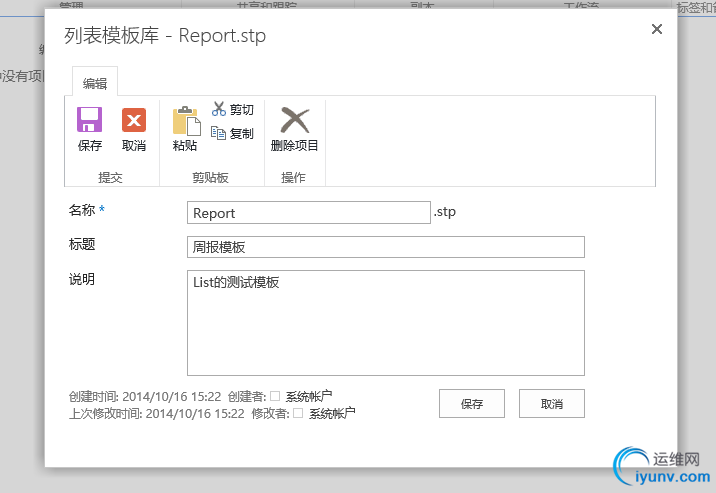Screen dimensions: 716x493
Task: Click the 标题 field containing 周报模板
Action: click(x=386, y=247)
